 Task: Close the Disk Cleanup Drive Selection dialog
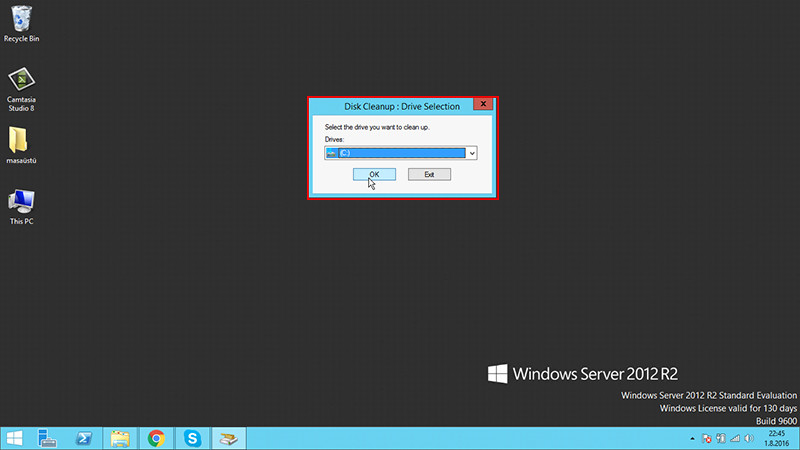tap(484, 104)
